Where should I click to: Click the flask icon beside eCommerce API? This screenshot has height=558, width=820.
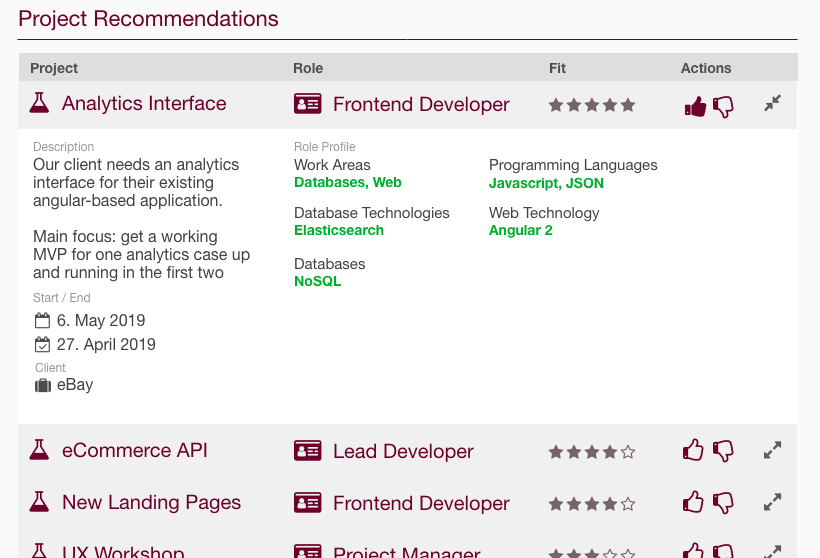click(39, 450)
